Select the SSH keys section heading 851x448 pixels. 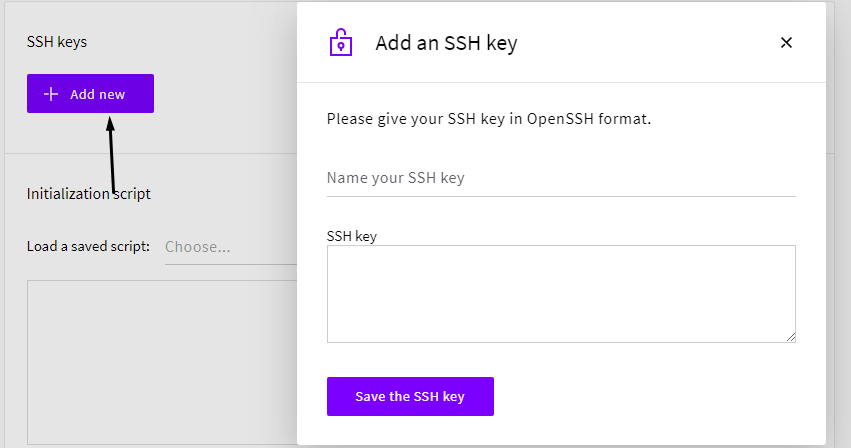click(x=57, y=42)
